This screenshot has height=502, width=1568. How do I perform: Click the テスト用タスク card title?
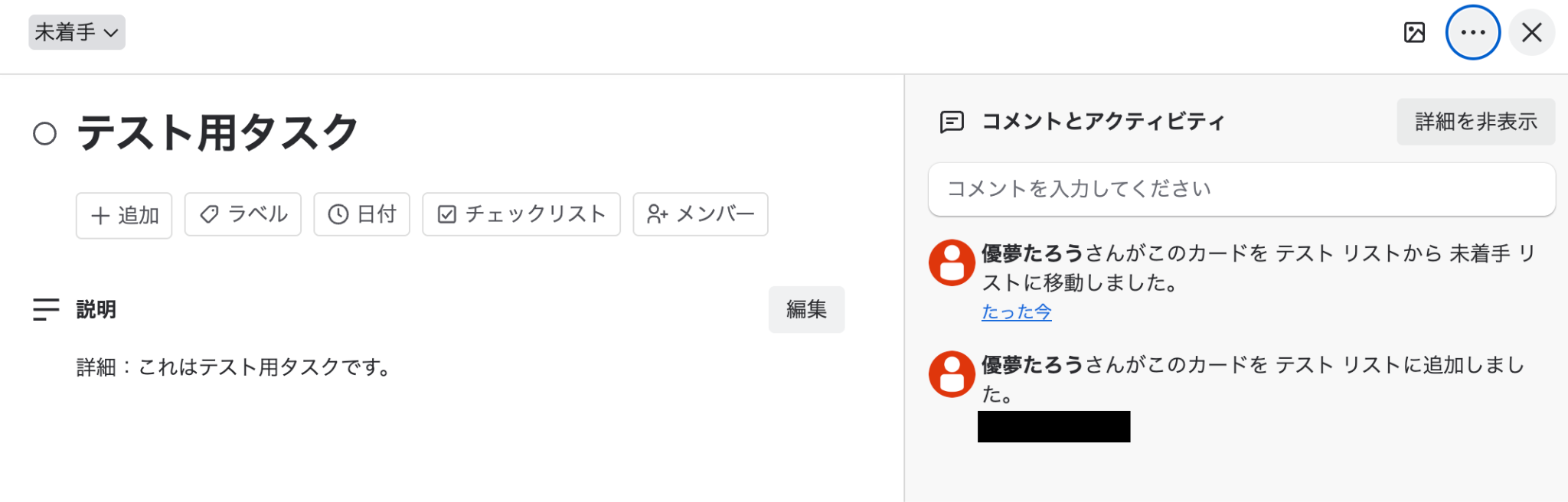coord(217,132)
